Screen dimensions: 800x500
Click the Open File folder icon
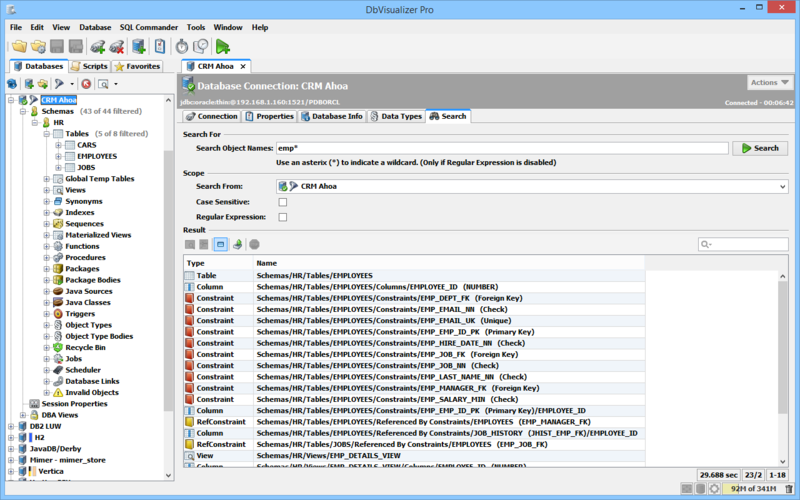pos(19,47)
